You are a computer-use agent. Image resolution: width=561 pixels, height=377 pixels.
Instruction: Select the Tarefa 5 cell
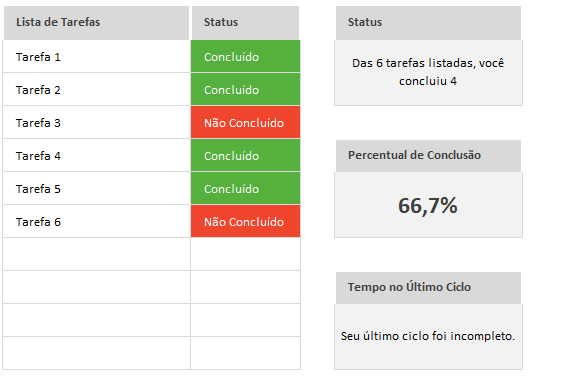pyautogui.click(x=97, y=188)
